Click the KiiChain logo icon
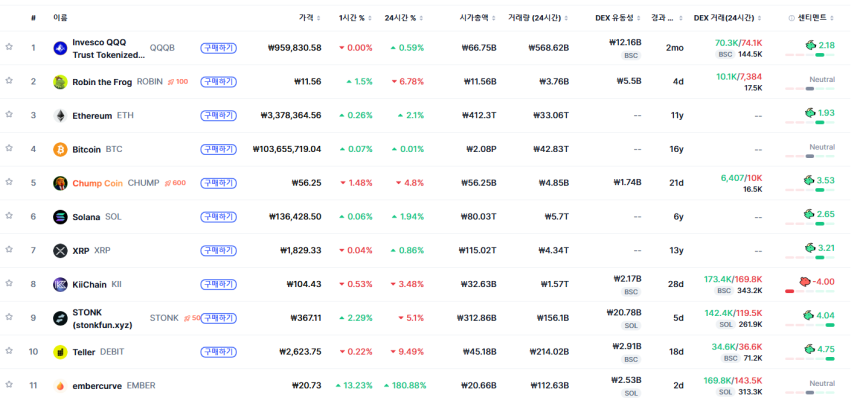 coord(60,285)
